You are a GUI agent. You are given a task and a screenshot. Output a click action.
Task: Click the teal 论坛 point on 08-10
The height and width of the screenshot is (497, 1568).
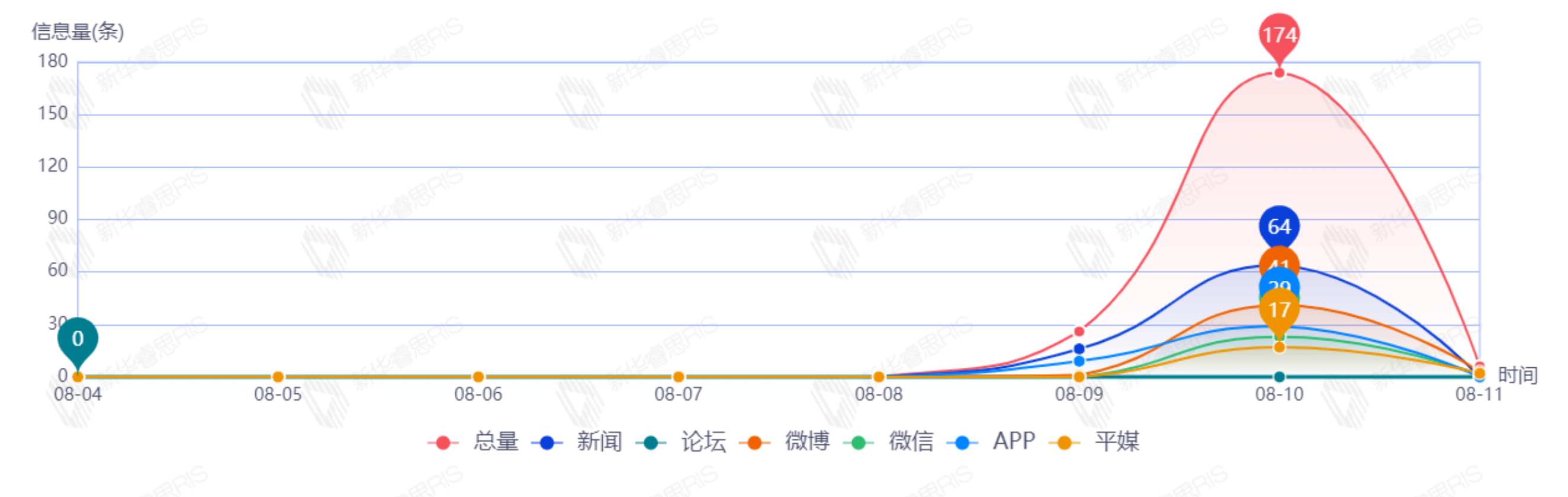click(1279, 377)
